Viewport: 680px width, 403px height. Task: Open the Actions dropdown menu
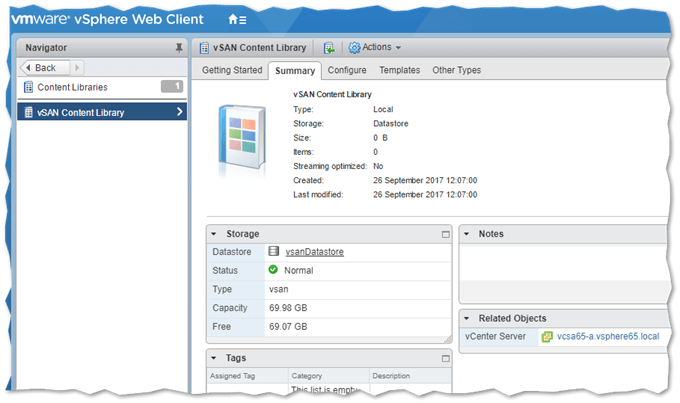tap(375, 47)
